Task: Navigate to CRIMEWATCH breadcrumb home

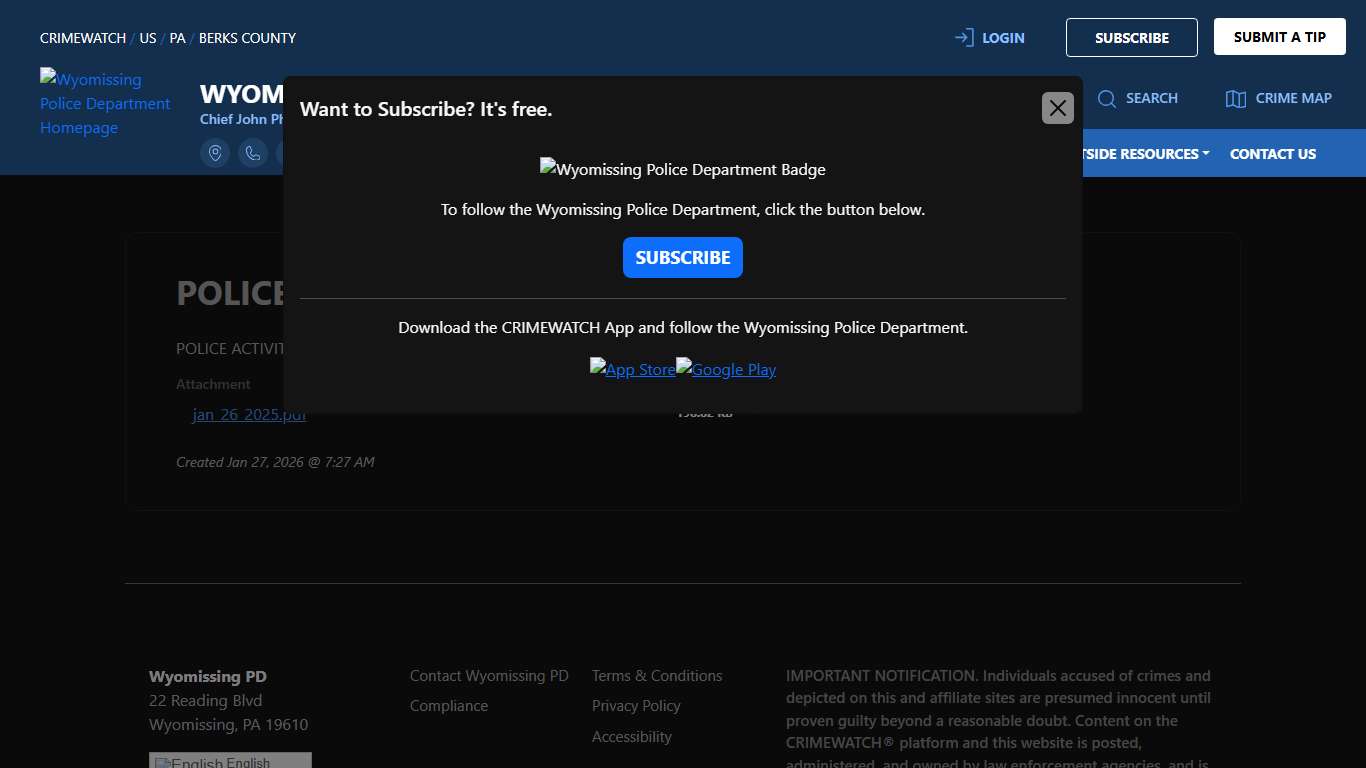Action: pyautogui.click(x=83, y=38)
